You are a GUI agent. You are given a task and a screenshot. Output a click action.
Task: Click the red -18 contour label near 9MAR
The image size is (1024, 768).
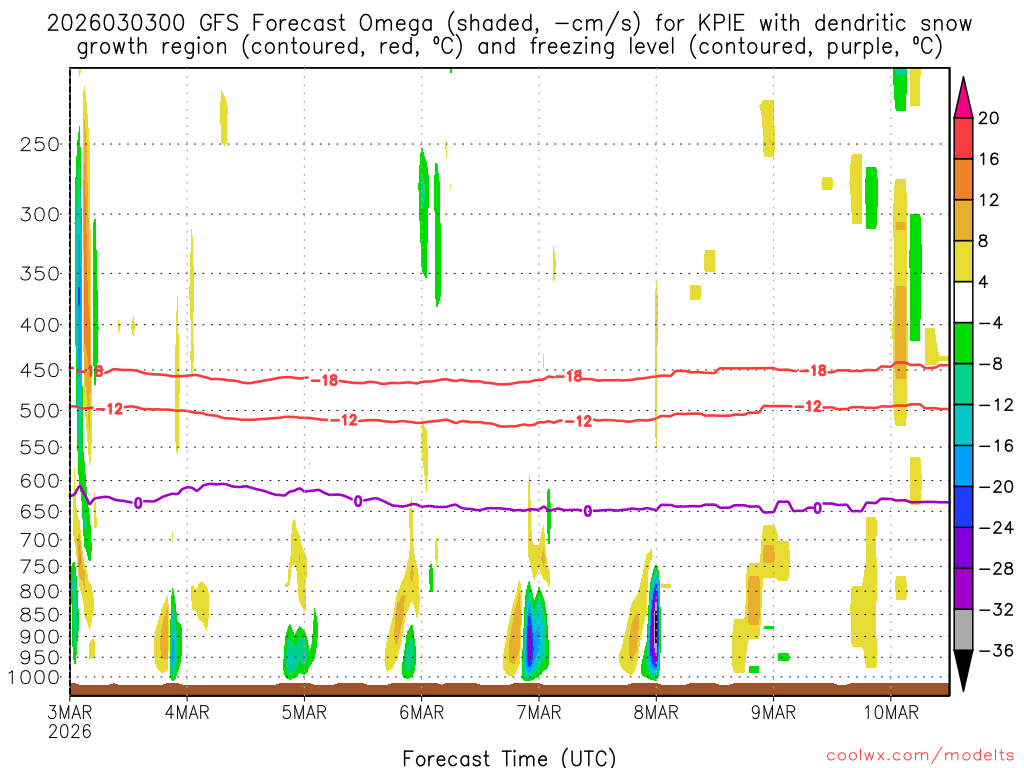tap(817, 371)
